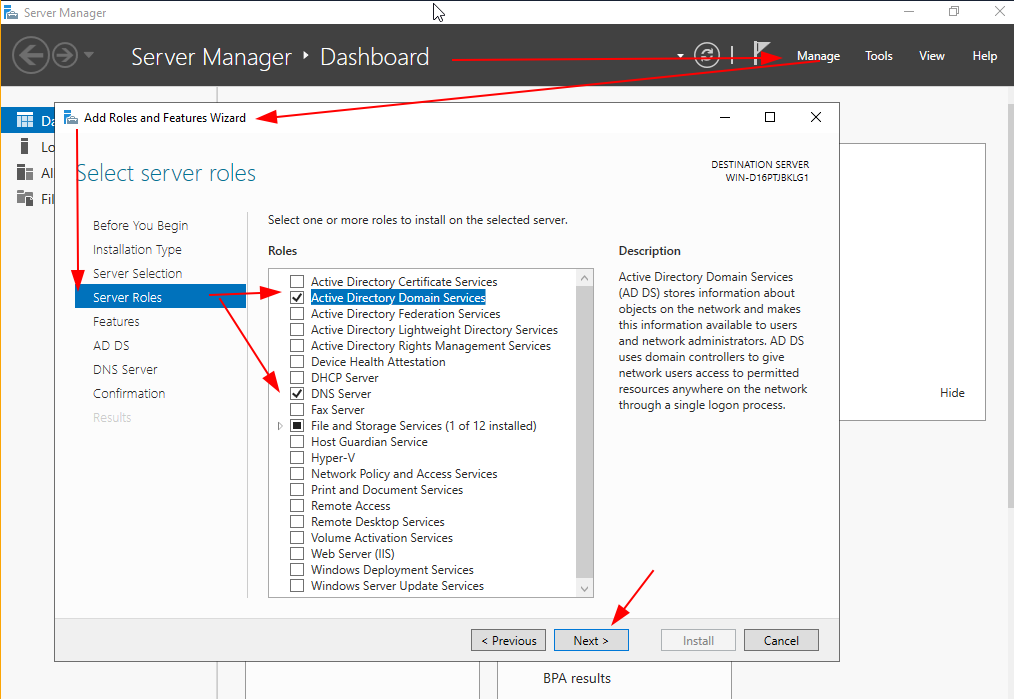
Task: Select the Server Roles step
Action: tap(160, 297)
